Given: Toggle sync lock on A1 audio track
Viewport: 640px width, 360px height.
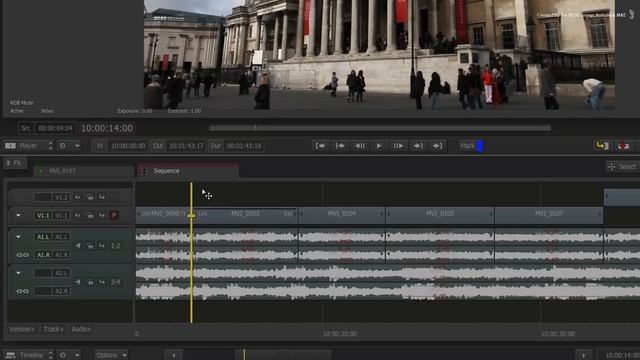Looking at the screenshot, I should pyautogui.click(x=102, y=245).
